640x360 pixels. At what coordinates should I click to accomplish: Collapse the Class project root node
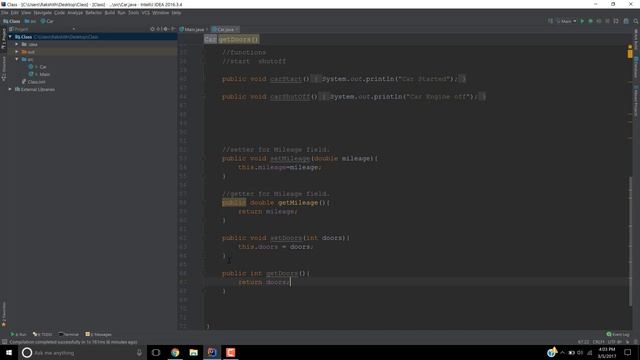click(x=10, y=37)
